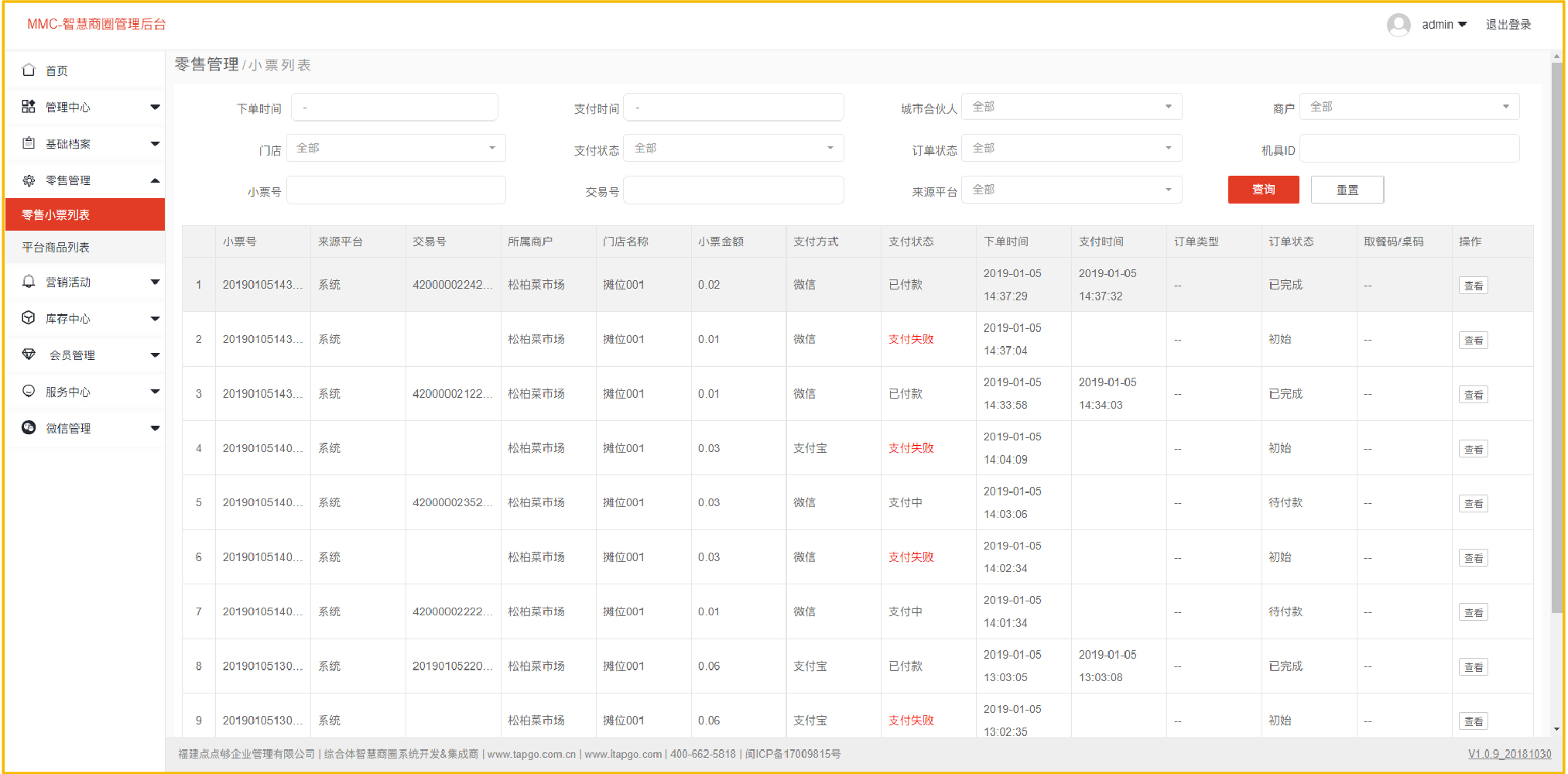Expand the 微信管理 menu arrow
The width and height of the screenshot is (1568, 774).
155,428
